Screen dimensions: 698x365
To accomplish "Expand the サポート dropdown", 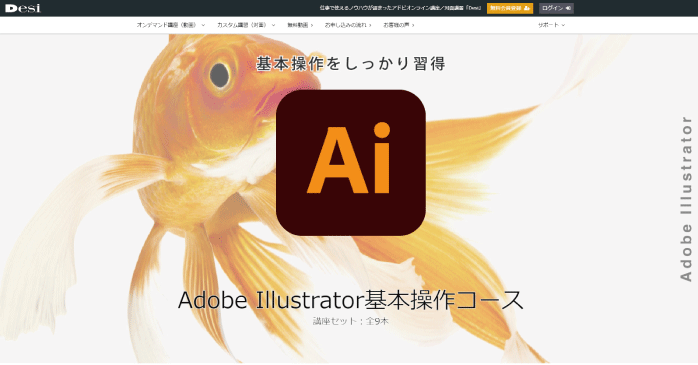I will click(x=551, y=25).
